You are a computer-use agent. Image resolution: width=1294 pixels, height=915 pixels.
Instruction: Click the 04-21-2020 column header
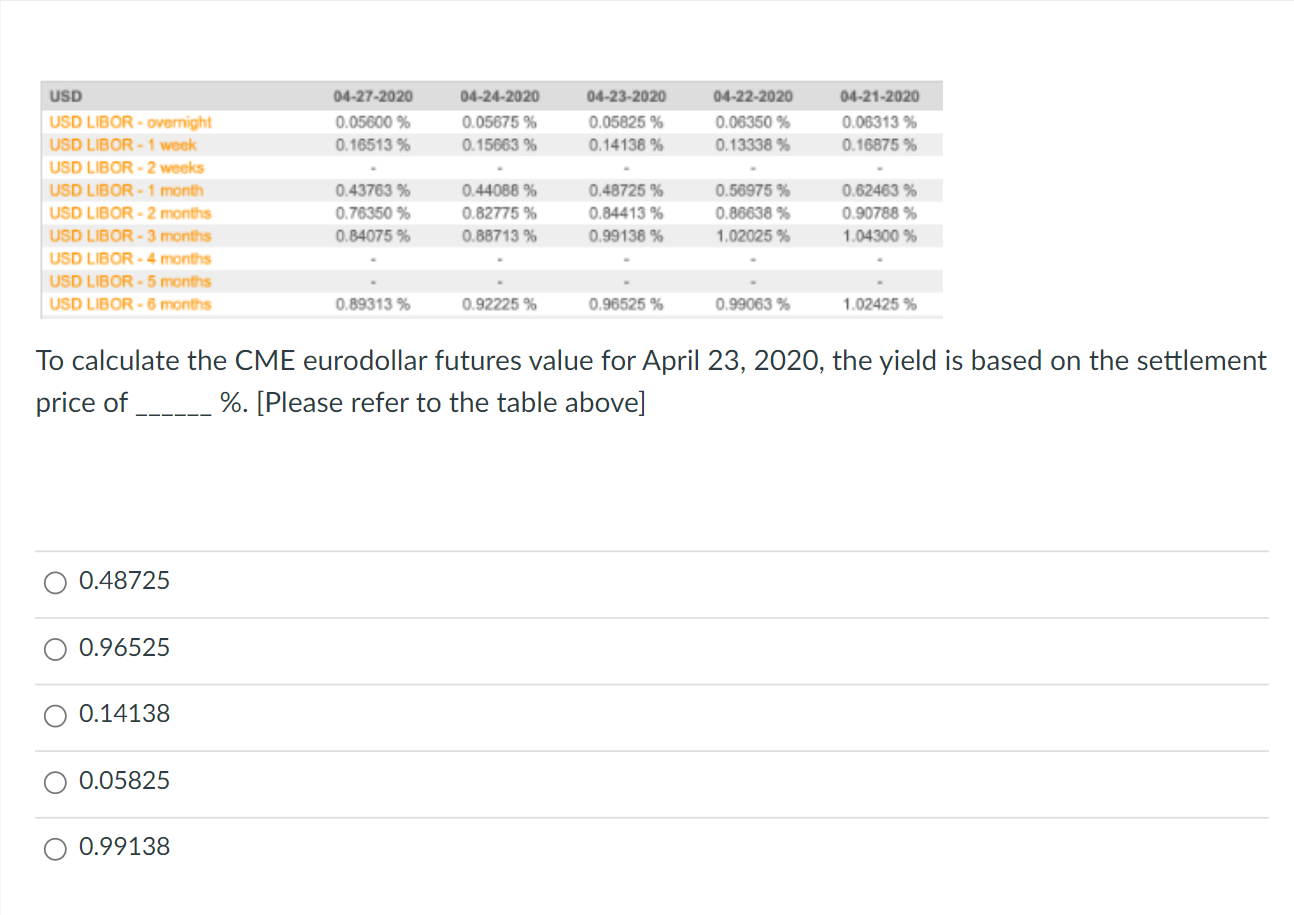(879, 97)
